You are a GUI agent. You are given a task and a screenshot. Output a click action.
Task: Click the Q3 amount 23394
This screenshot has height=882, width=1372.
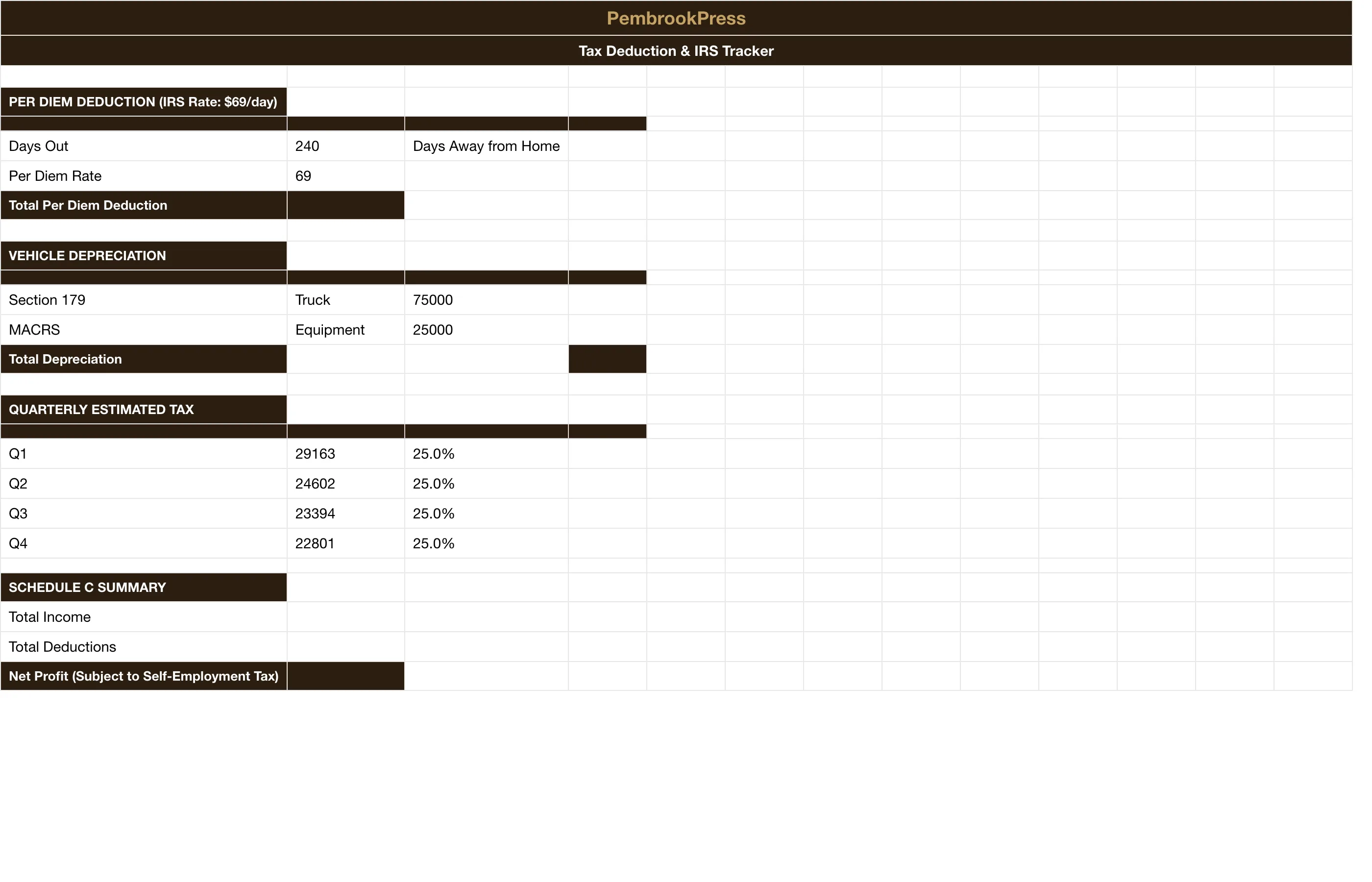click(346, 513)
